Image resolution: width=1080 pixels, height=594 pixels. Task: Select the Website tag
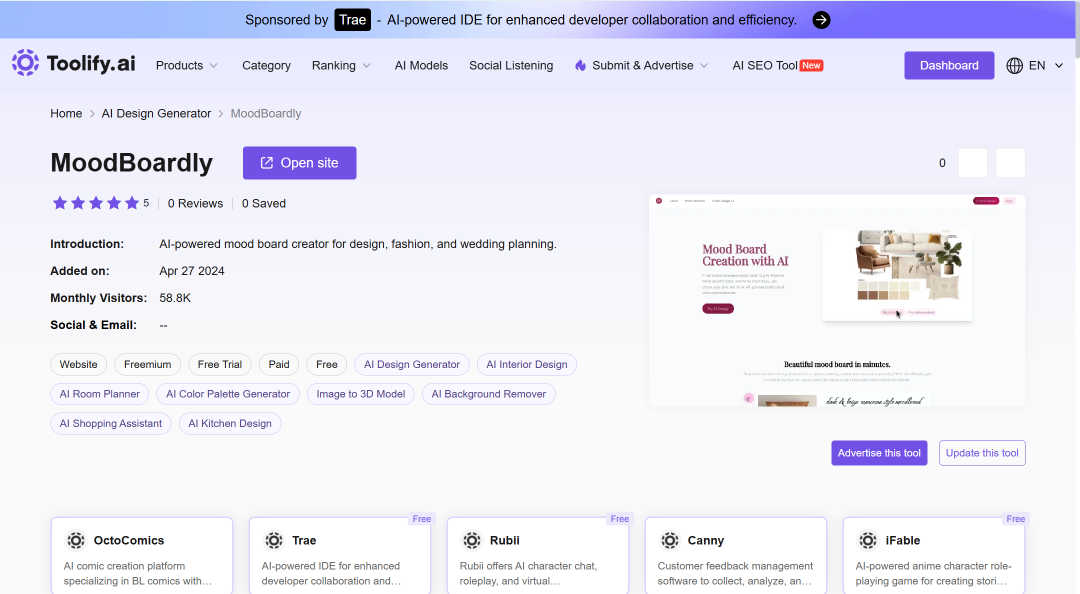click(79, 365)
